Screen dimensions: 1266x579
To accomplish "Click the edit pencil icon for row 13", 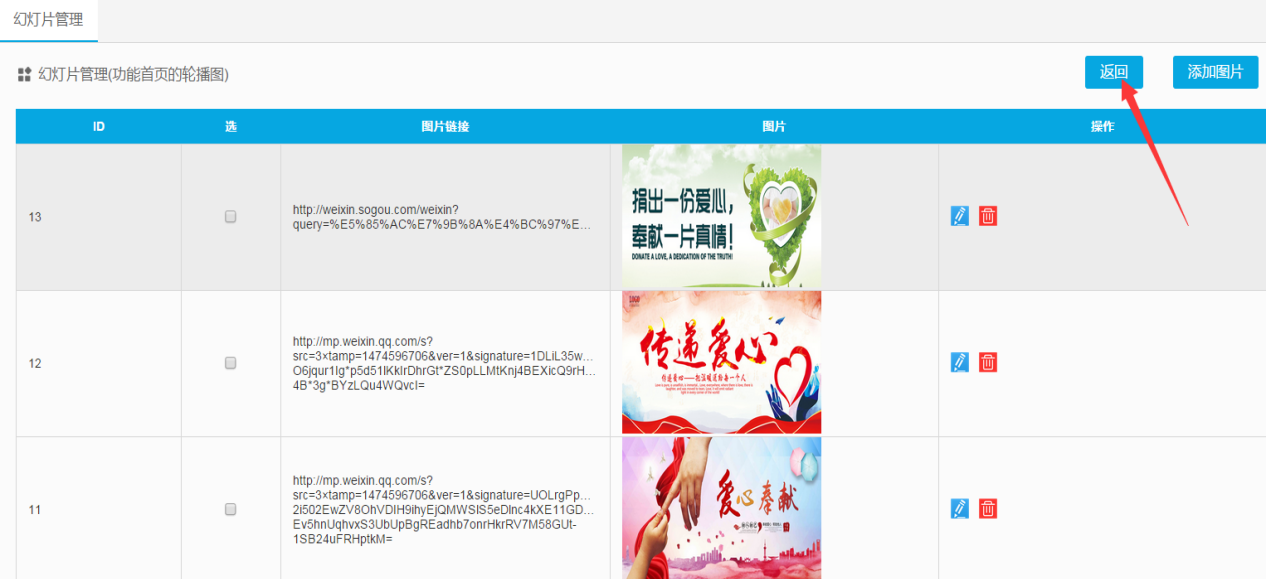I will pyautogui.click(x=960, y=216).
